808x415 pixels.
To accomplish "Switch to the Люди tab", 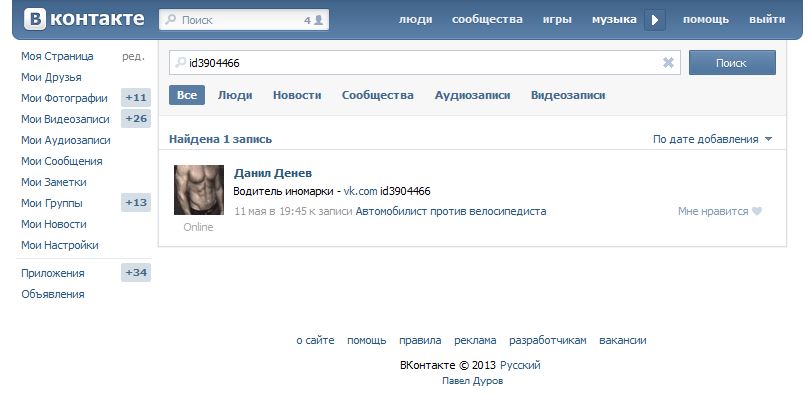I will click(235, 95).
